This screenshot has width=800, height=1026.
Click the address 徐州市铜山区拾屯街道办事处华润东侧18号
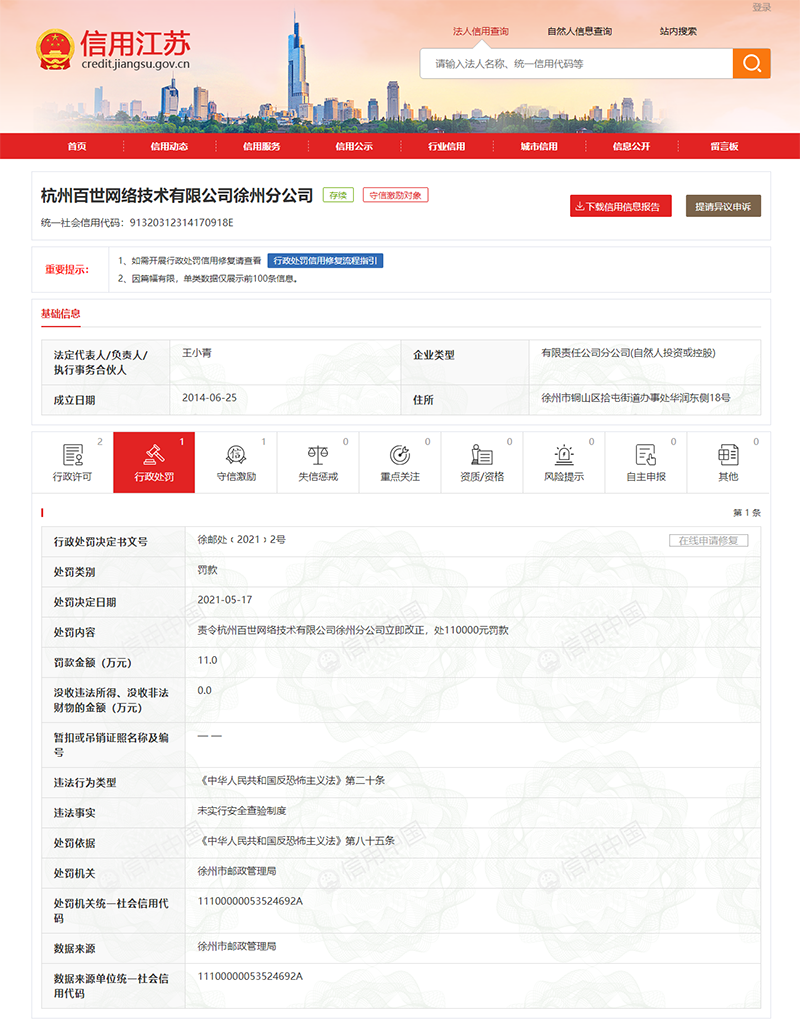(636, 397)
